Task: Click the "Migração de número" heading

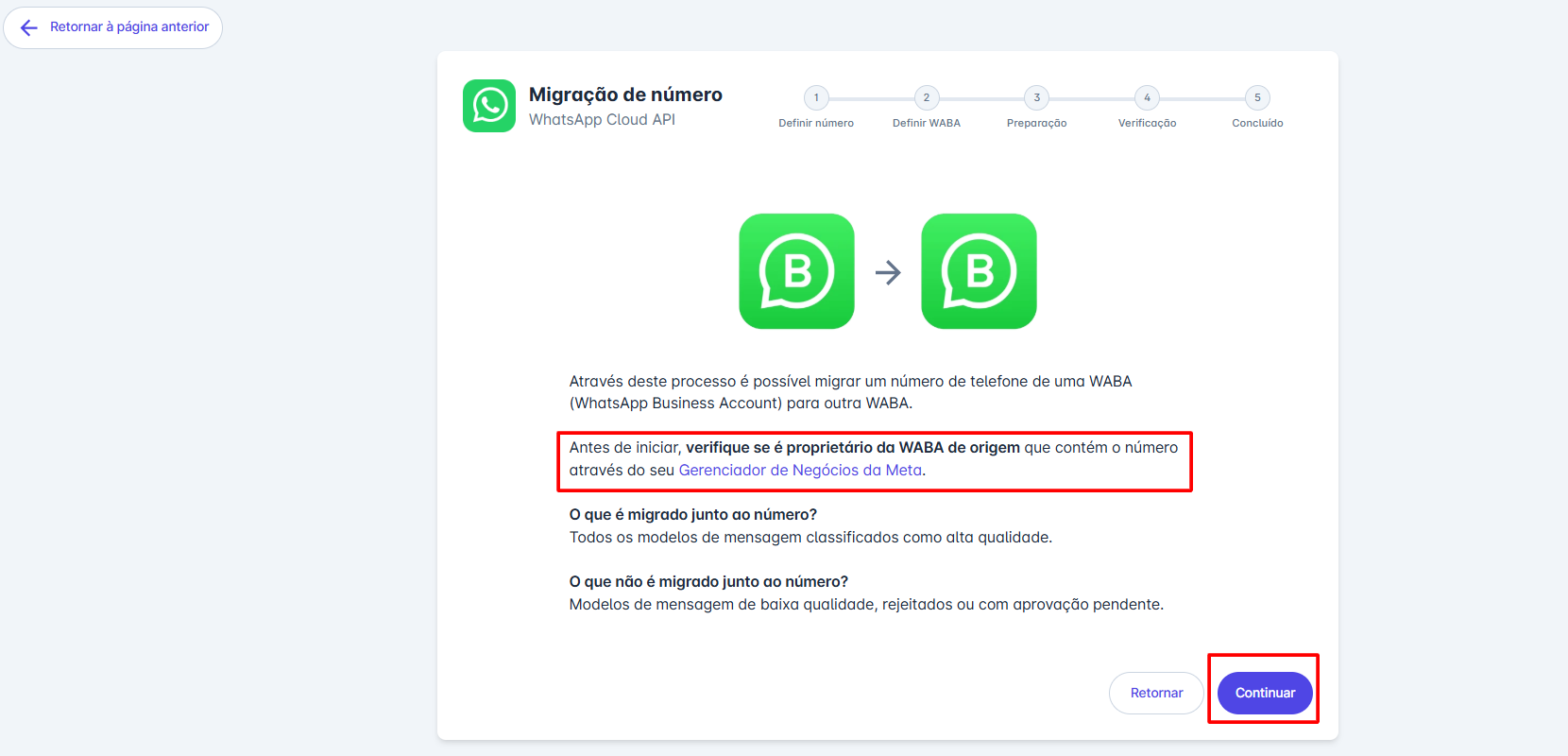Action: click(625, 94)
